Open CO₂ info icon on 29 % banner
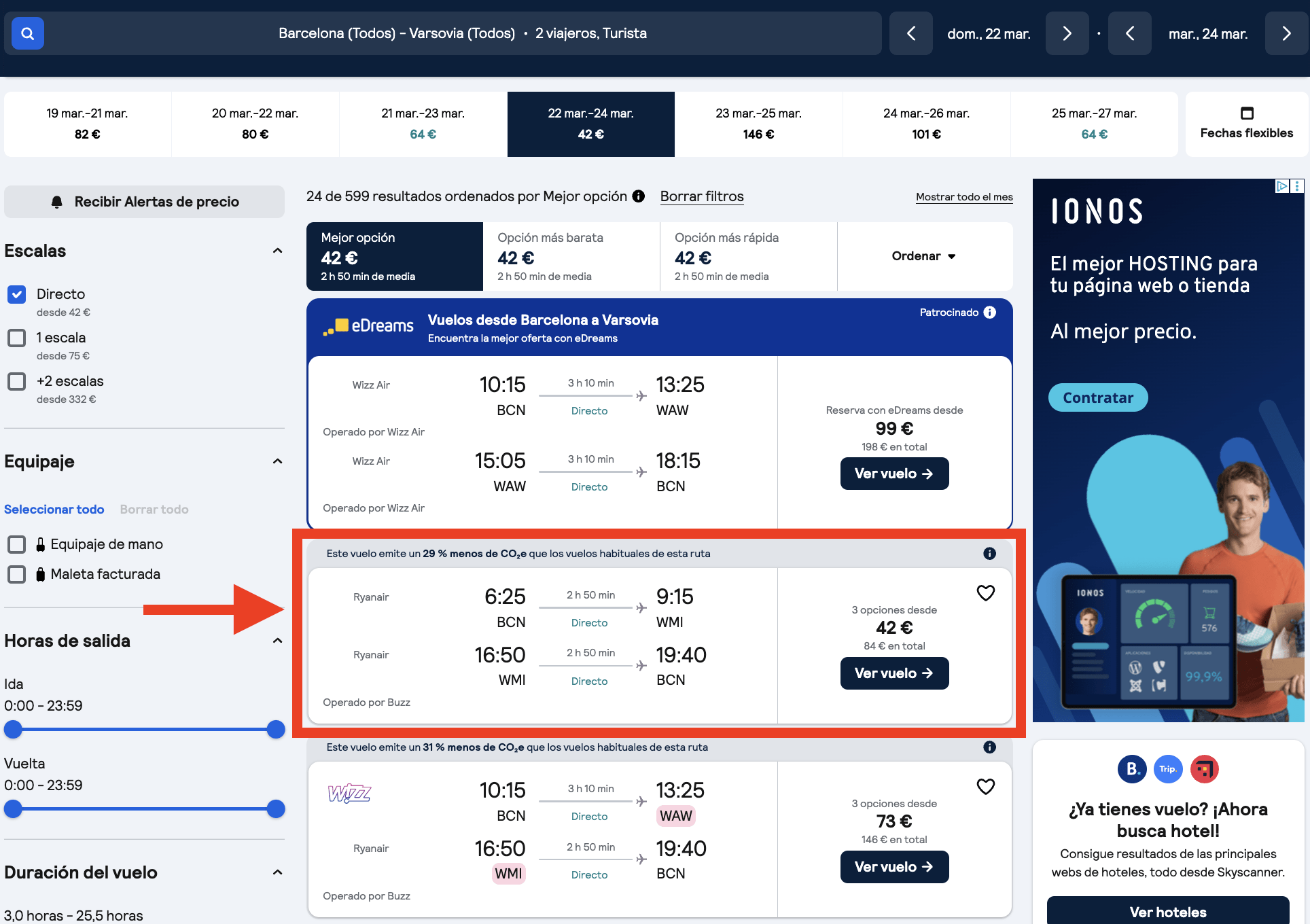The image size is (1310, 924). tap(989, 554)
